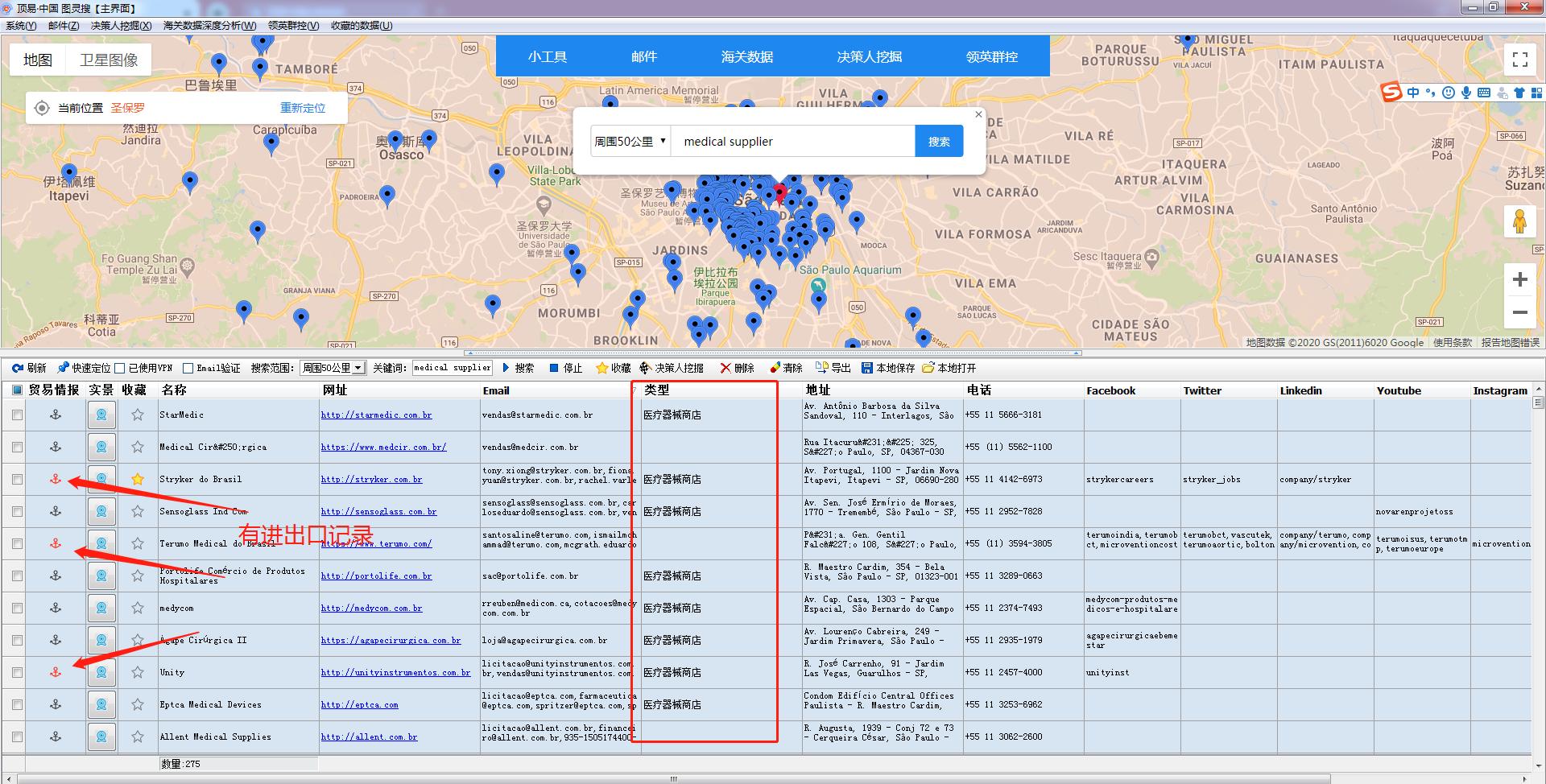Open the stryker.com.br website link
The image size is (1546, 784).
(x=371, y=480)
